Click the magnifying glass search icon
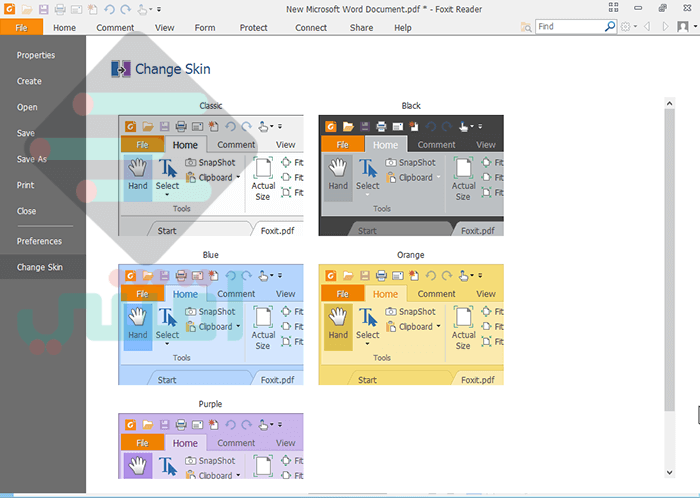The width and height of the screenshot is (700, 498). click(610, 27)
